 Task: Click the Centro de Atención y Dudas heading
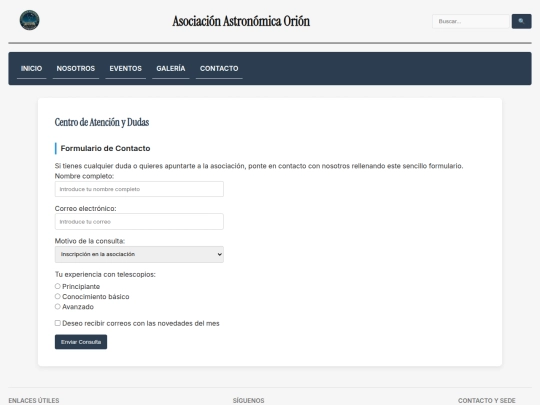pos(102,122)
